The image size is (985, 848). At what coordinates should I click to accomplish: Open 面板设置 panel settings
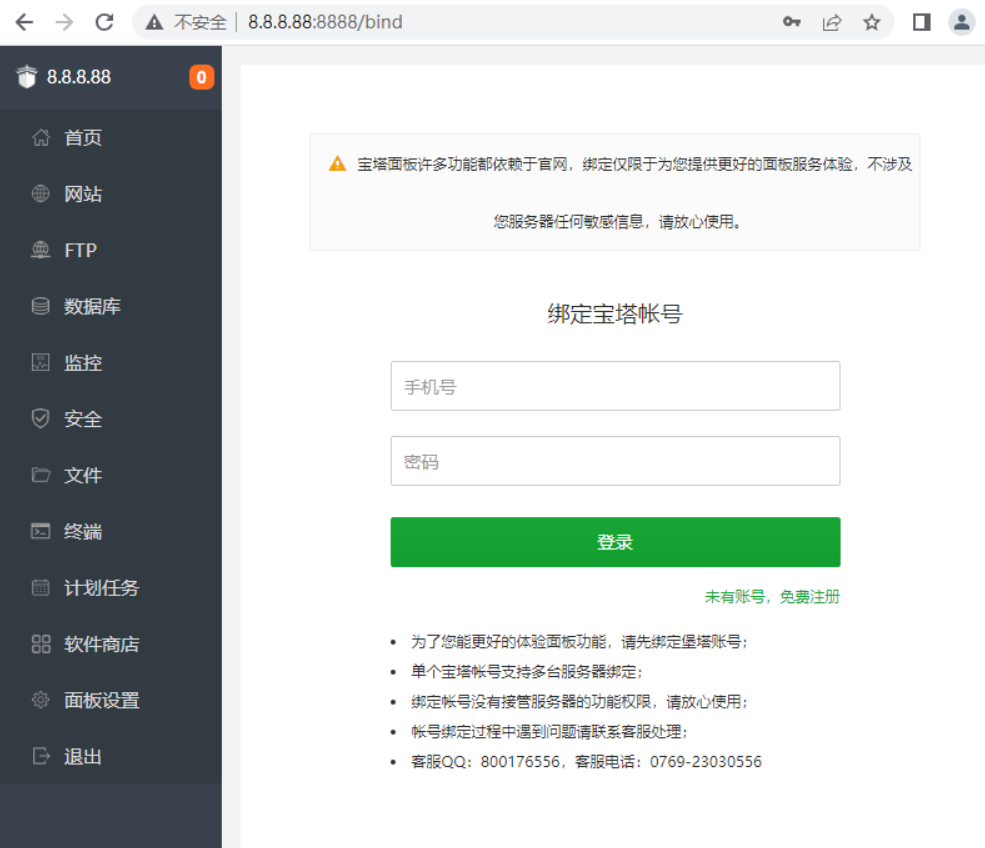coord(100,700)
